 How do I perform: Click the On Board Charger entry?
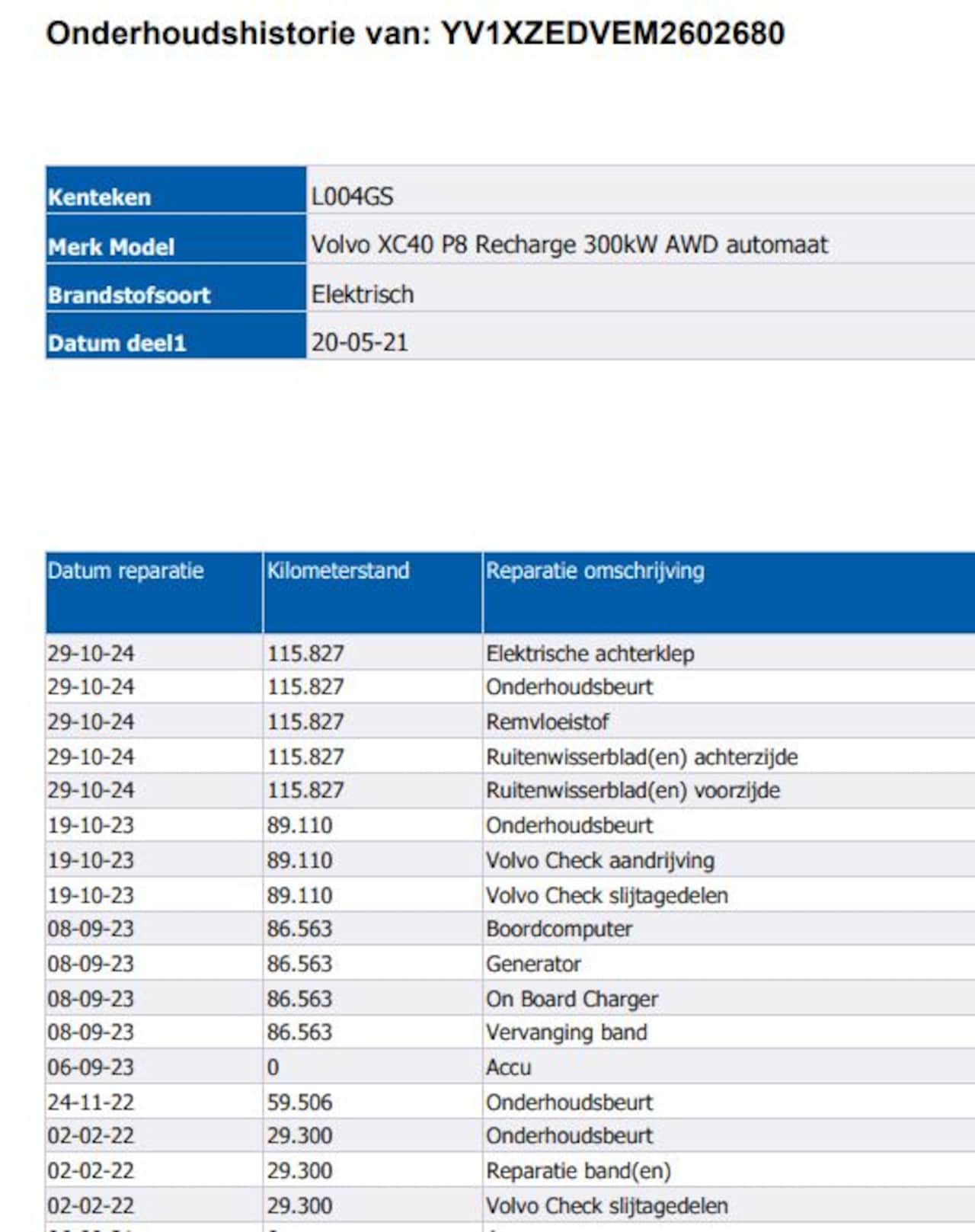572,999
